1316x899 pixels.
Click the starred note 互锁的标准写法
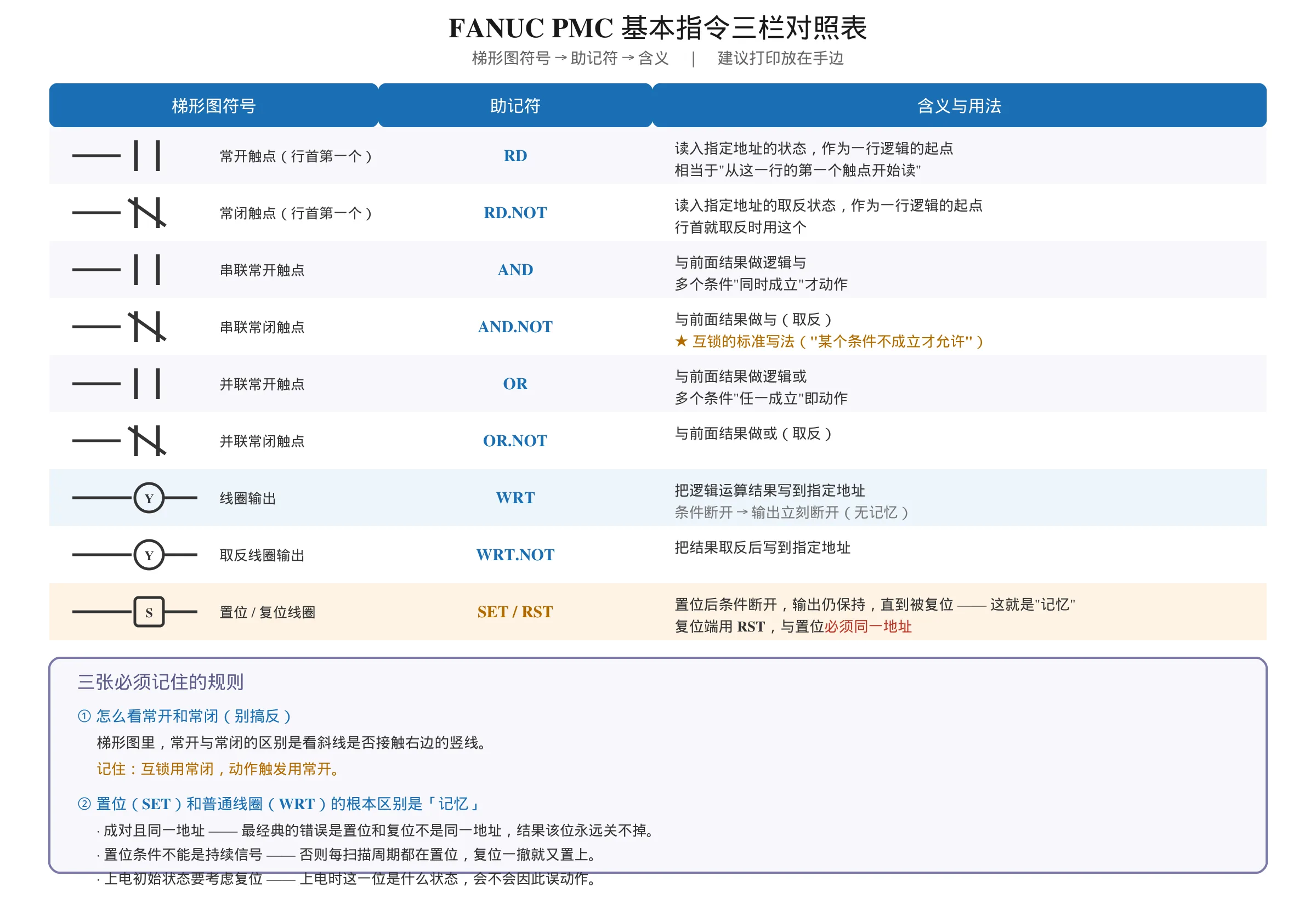(830, 342)
